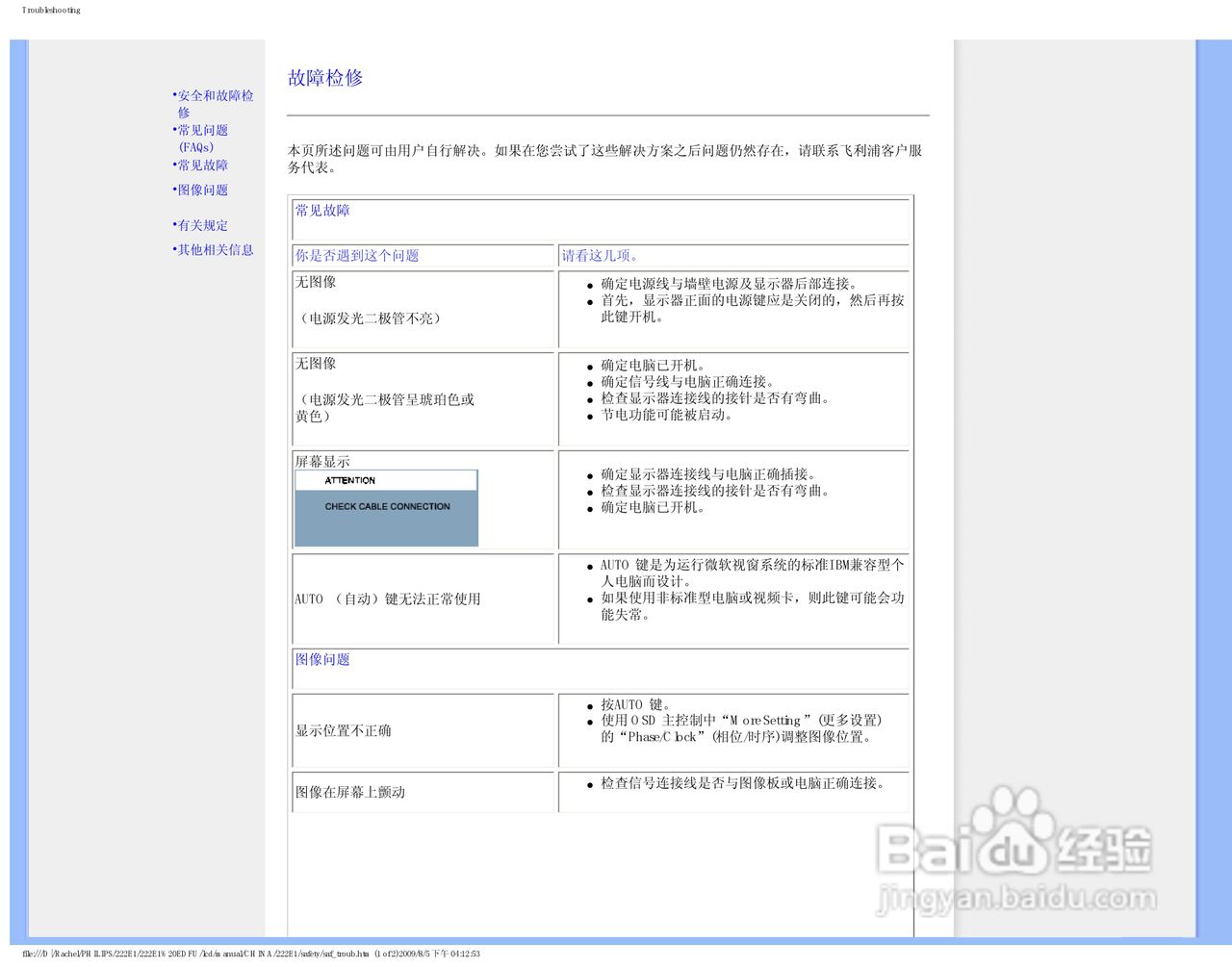Click the 故障检修 page title
Screen dimensions: 1232x967
point(323,77)
